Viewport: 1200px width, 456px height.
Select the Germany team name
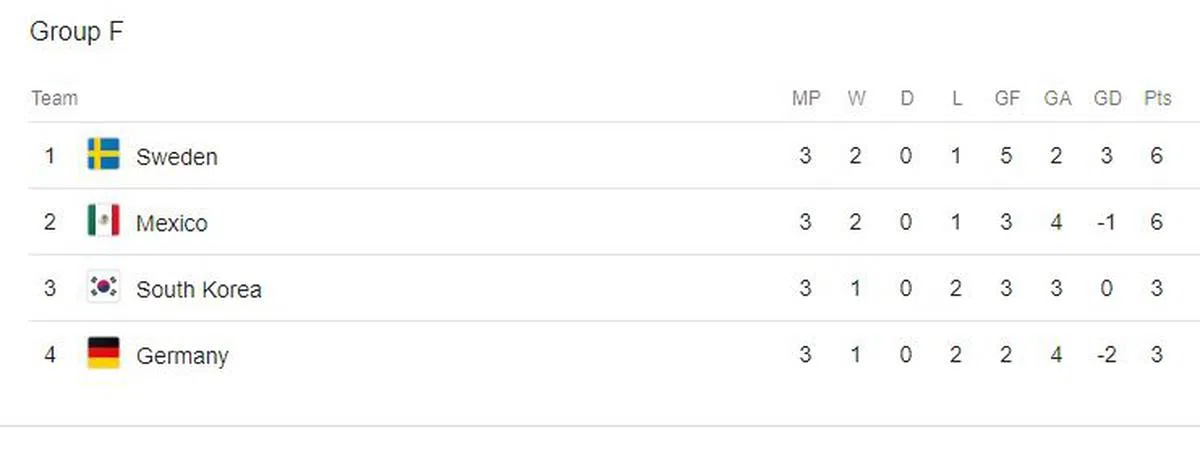click(182, 355)
